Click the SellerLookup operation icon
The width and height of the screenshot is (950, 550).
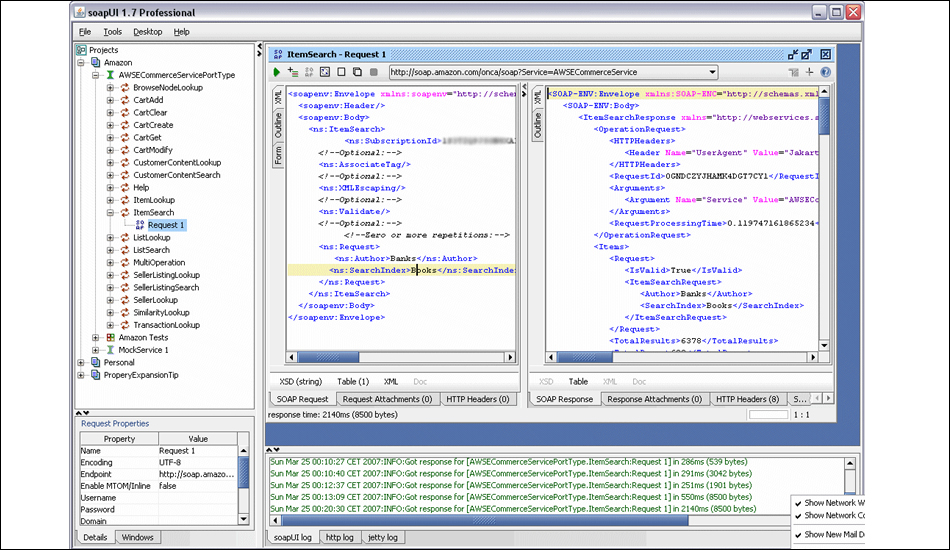(125, 300)
